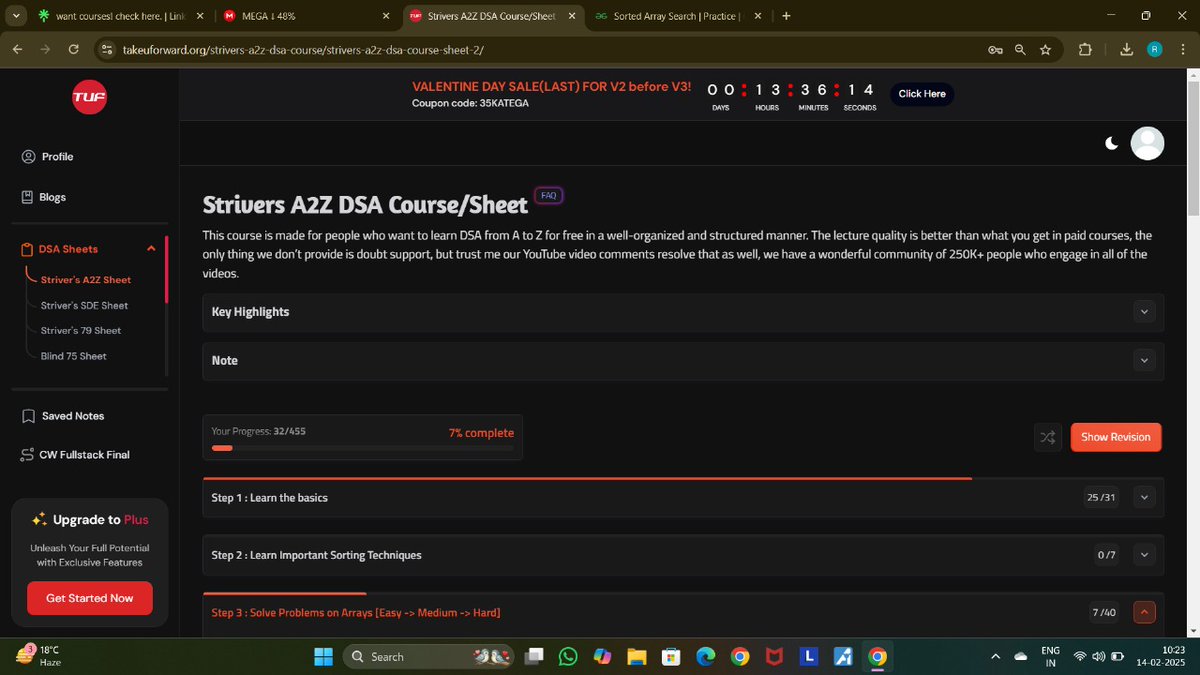Screen dimensions: 1200x675
Task: Select Blind 75 Sheet
Action: 73,356
